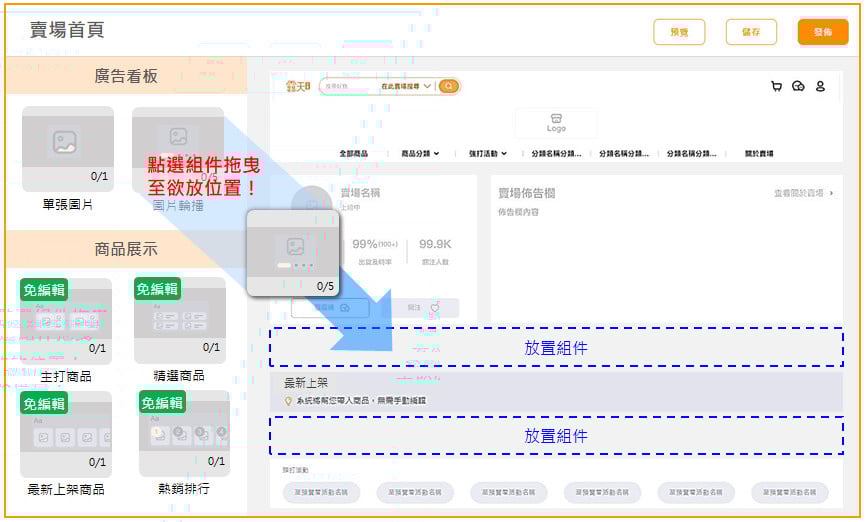Expand the 強打活動 promotions dropdown
The width and height of the screenshot is (865, 522).
[488, 154]
